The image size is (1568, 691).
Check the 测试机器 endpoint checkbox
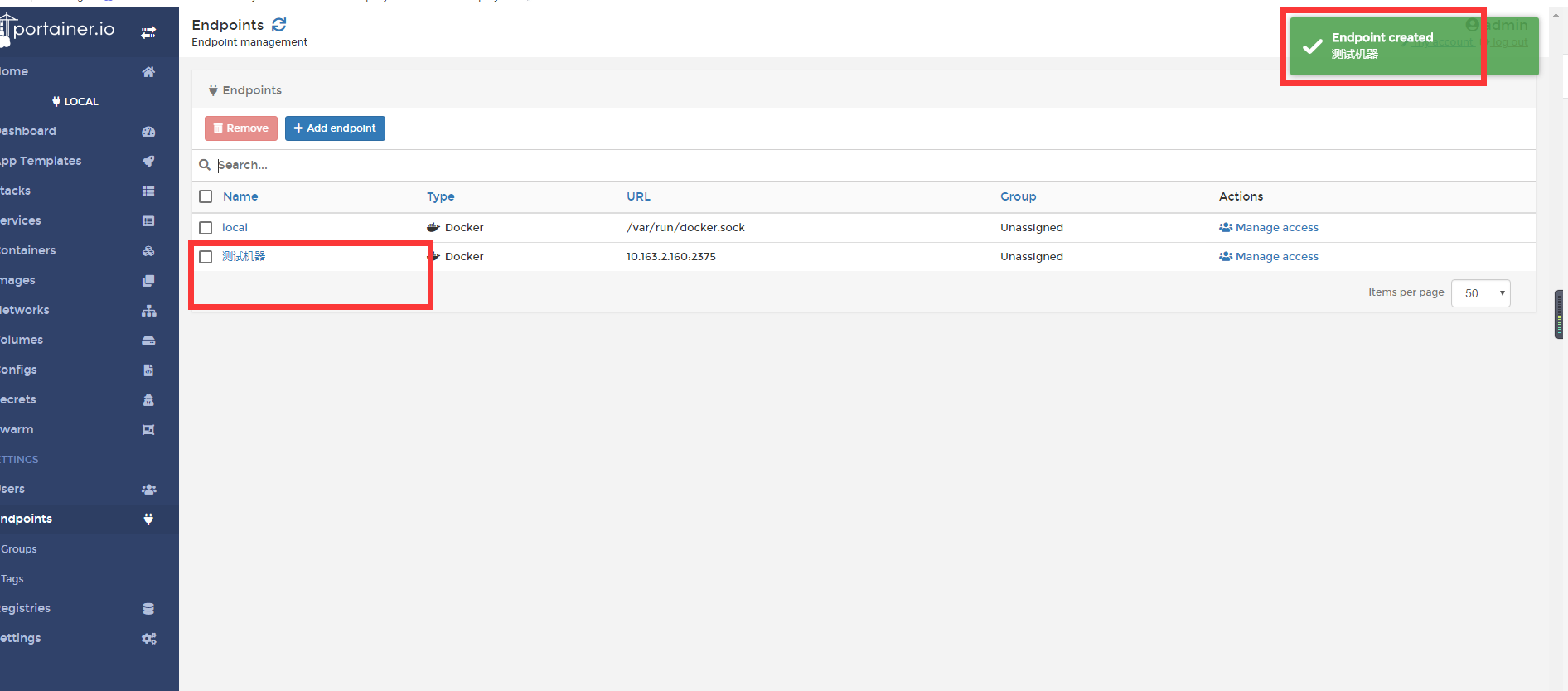pyautogui.click(x=206, y=257)
